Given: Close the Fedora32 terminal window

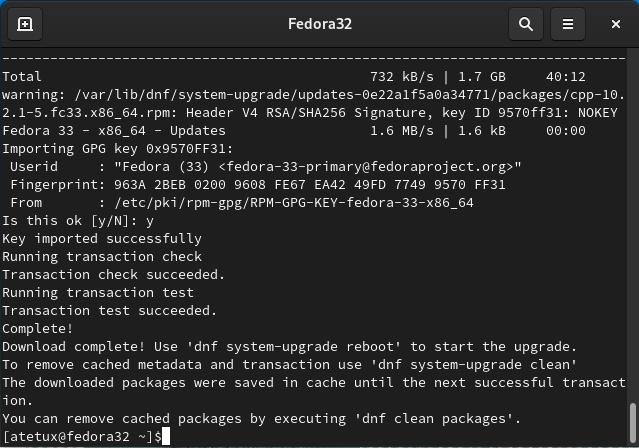Looking at the screenshot, I should point(616,24).
